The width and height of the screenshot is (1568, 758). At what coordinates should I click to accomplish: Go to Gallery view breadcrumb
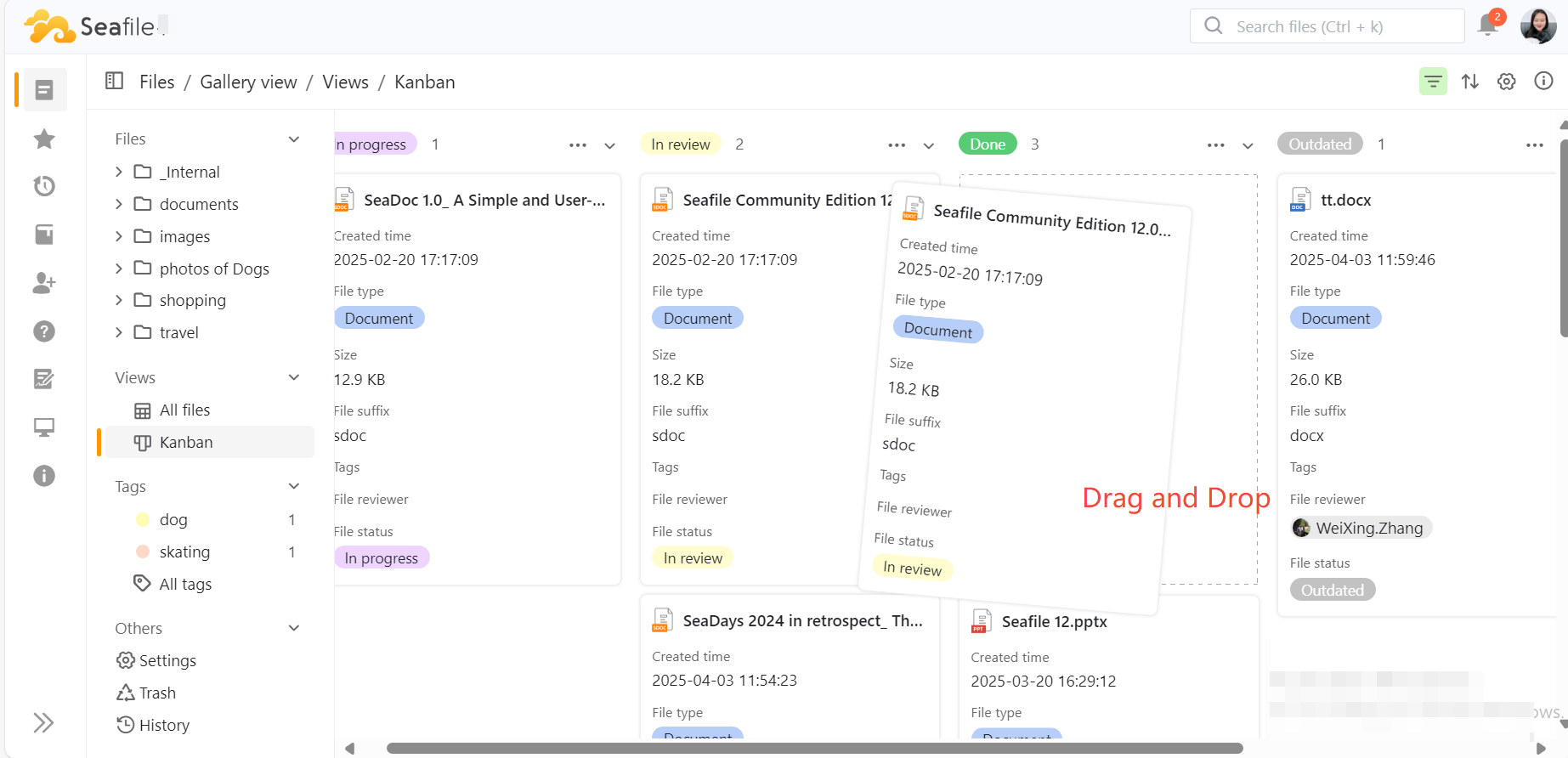click(x=248, y=82)
